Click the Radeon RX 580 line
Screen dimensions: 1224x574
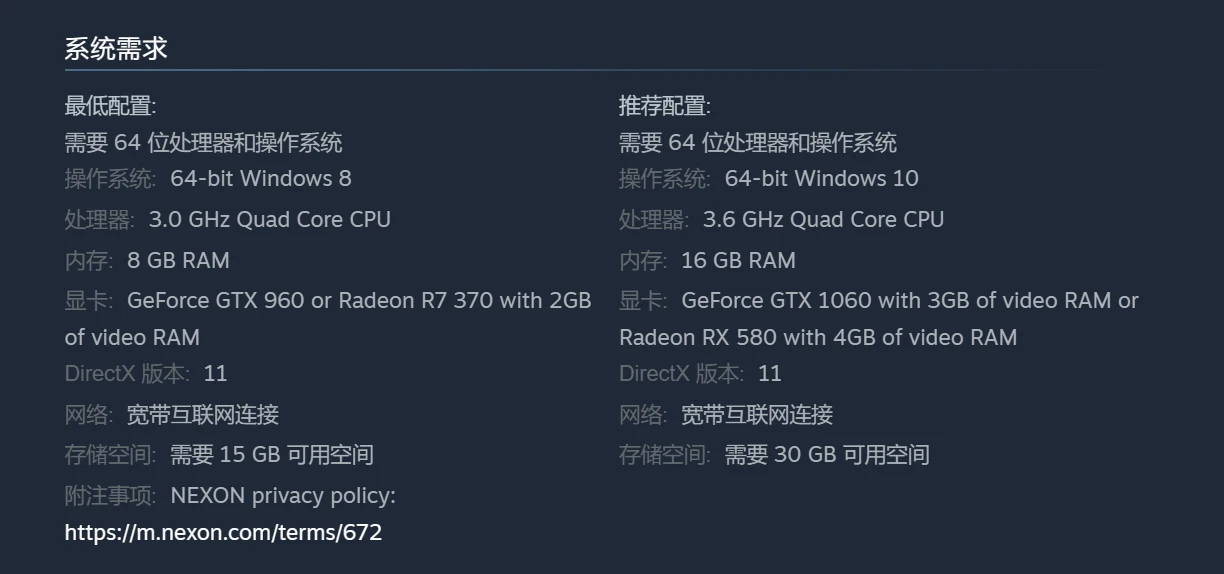coord(817,337)
